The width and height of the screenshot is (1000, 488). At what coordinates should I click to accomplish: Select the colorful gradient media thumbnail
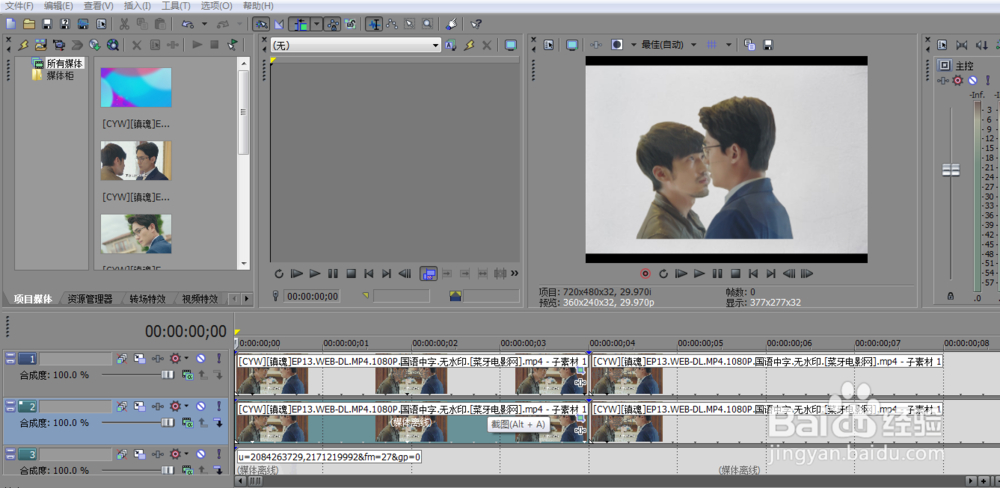tap(136, 87)
